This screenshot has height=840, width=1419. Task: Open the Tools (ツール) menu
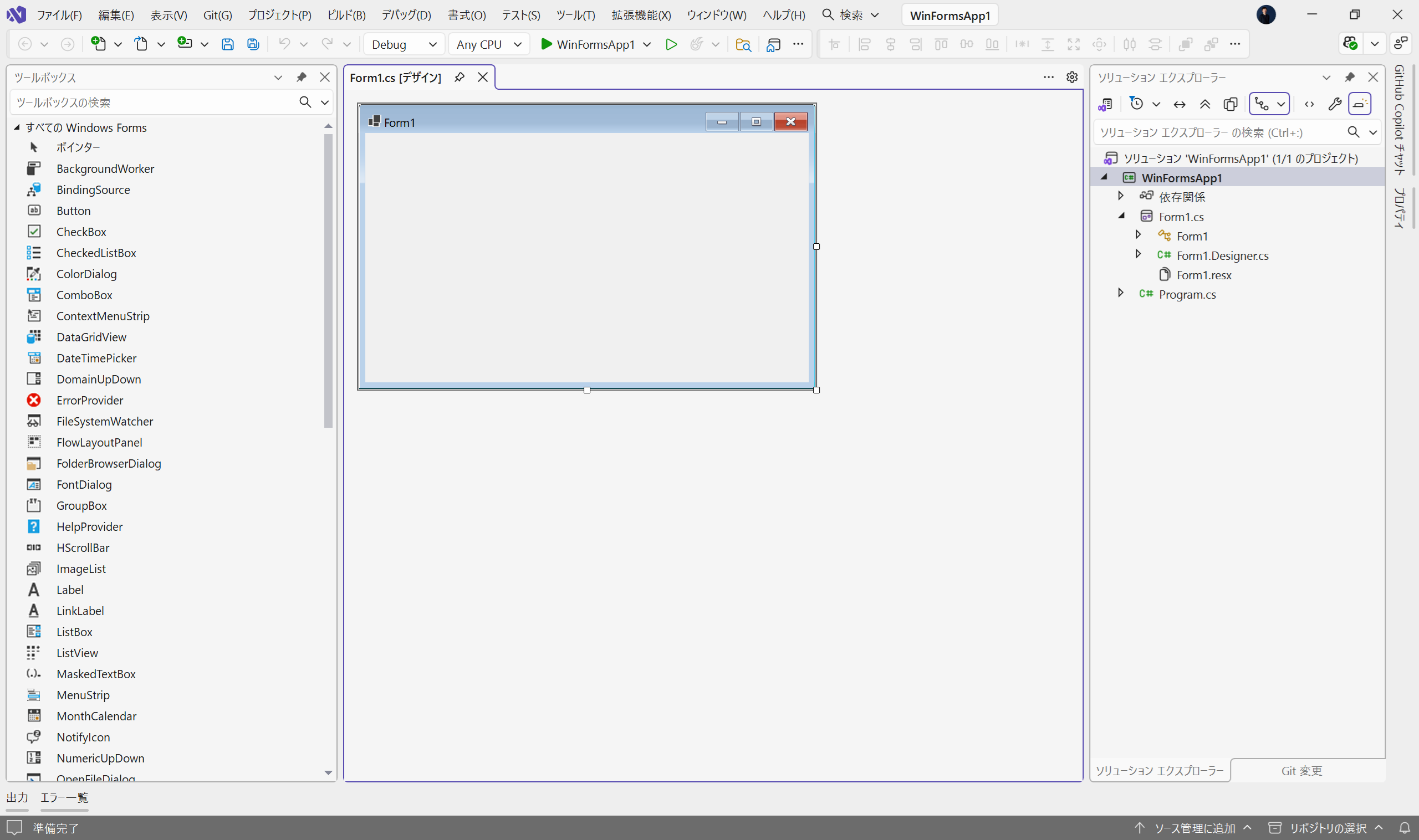[x=575, y=16]
